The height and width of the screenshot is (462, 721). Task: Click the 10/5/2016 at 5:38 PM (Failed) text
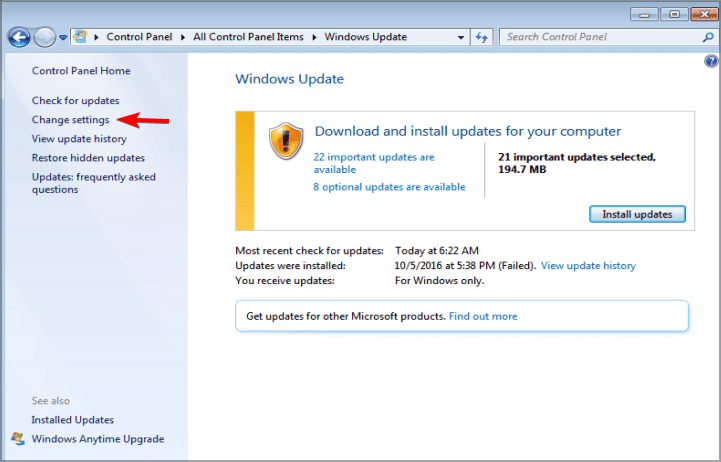(465, 266)
